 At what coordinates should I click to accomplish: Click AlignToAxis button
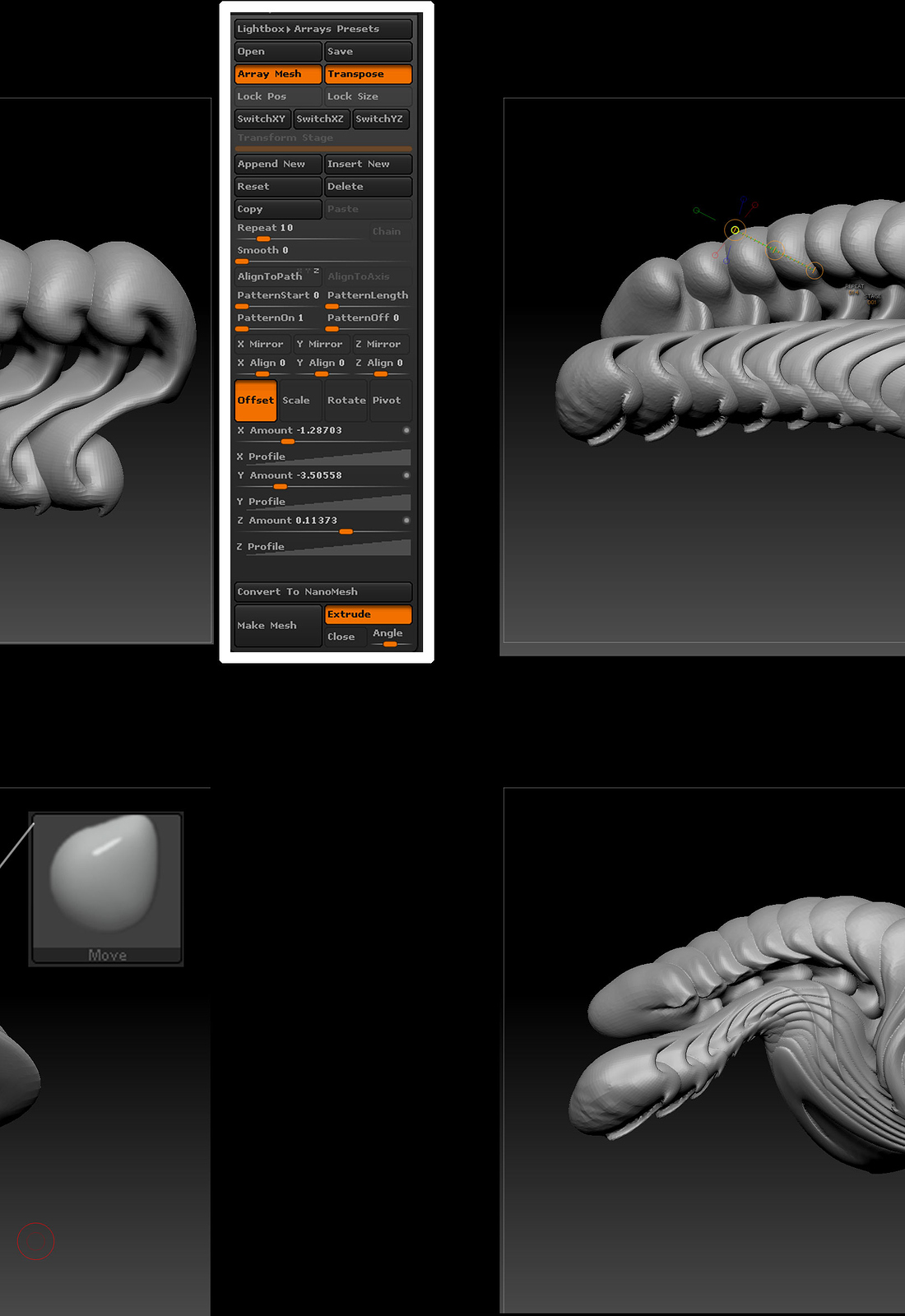point(369,276)
